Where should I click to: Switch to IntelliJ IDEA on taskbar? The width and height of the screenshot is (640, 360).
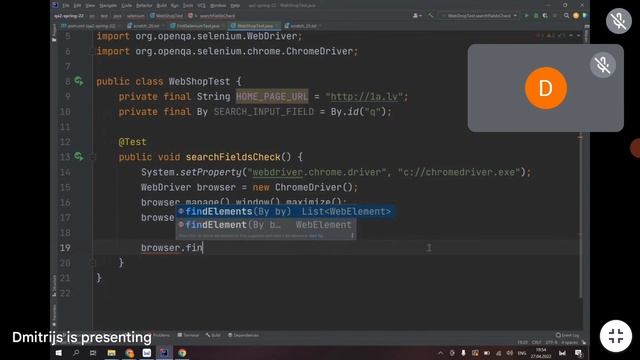(164, 353)
